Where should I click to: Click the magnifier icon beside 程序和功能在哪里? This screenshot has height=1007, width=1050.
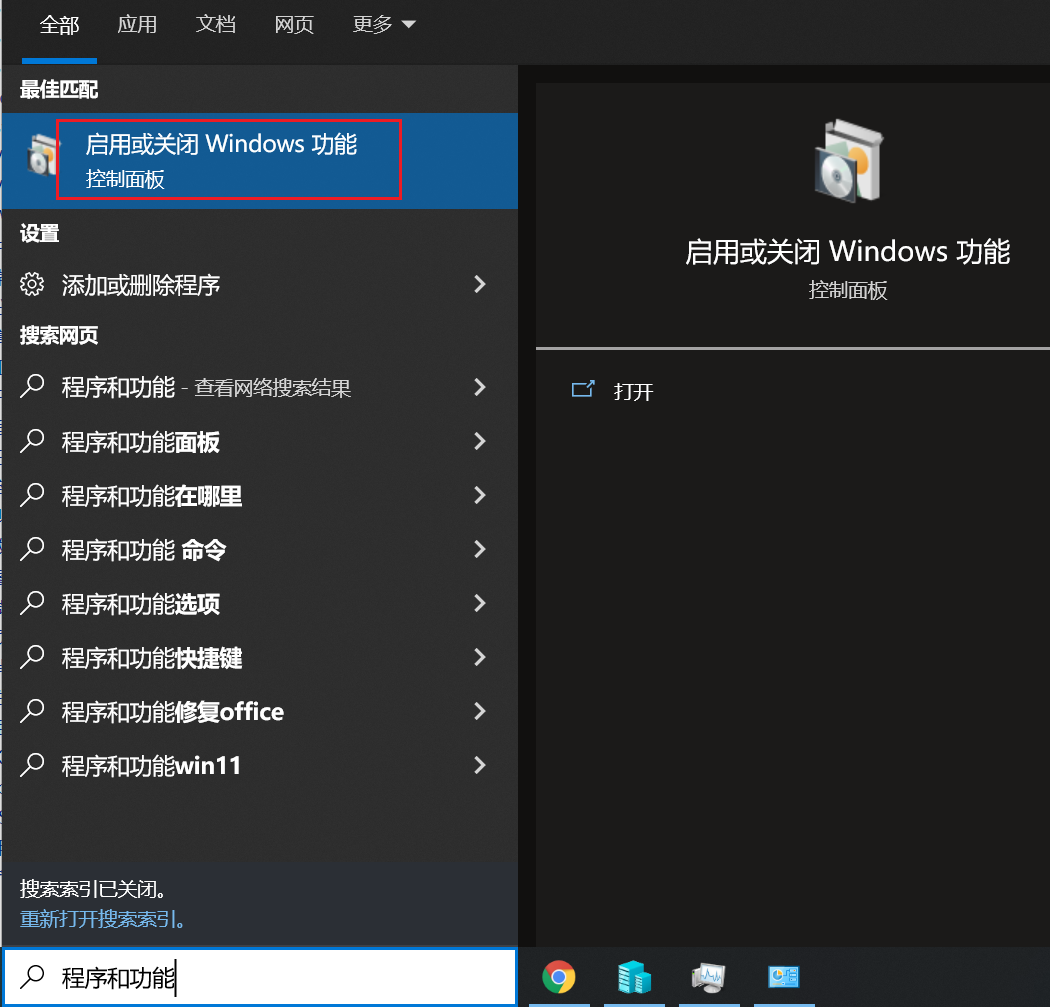[x=32, y=495]
